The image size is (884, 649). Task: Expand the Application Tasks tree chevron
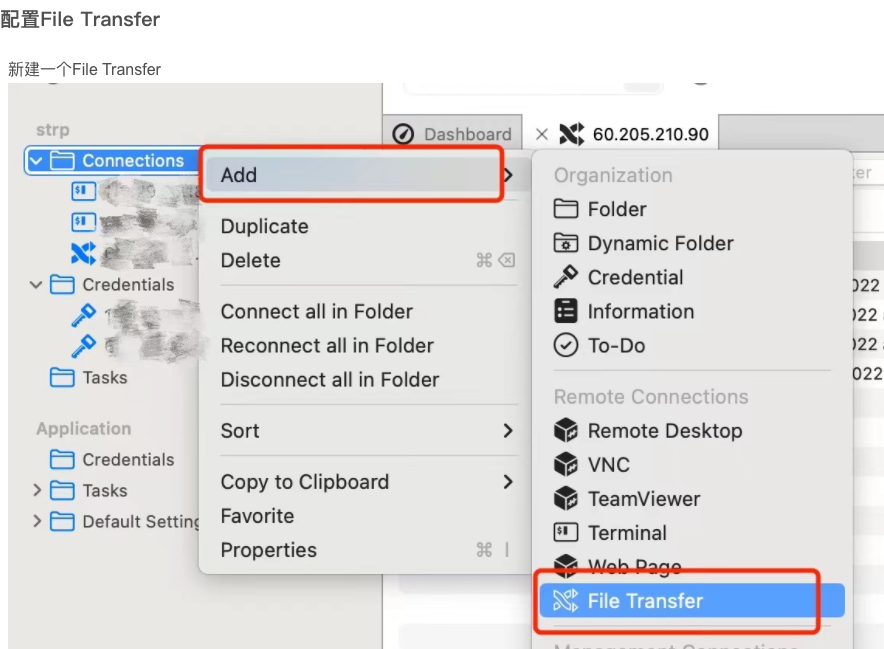point(37,491)
